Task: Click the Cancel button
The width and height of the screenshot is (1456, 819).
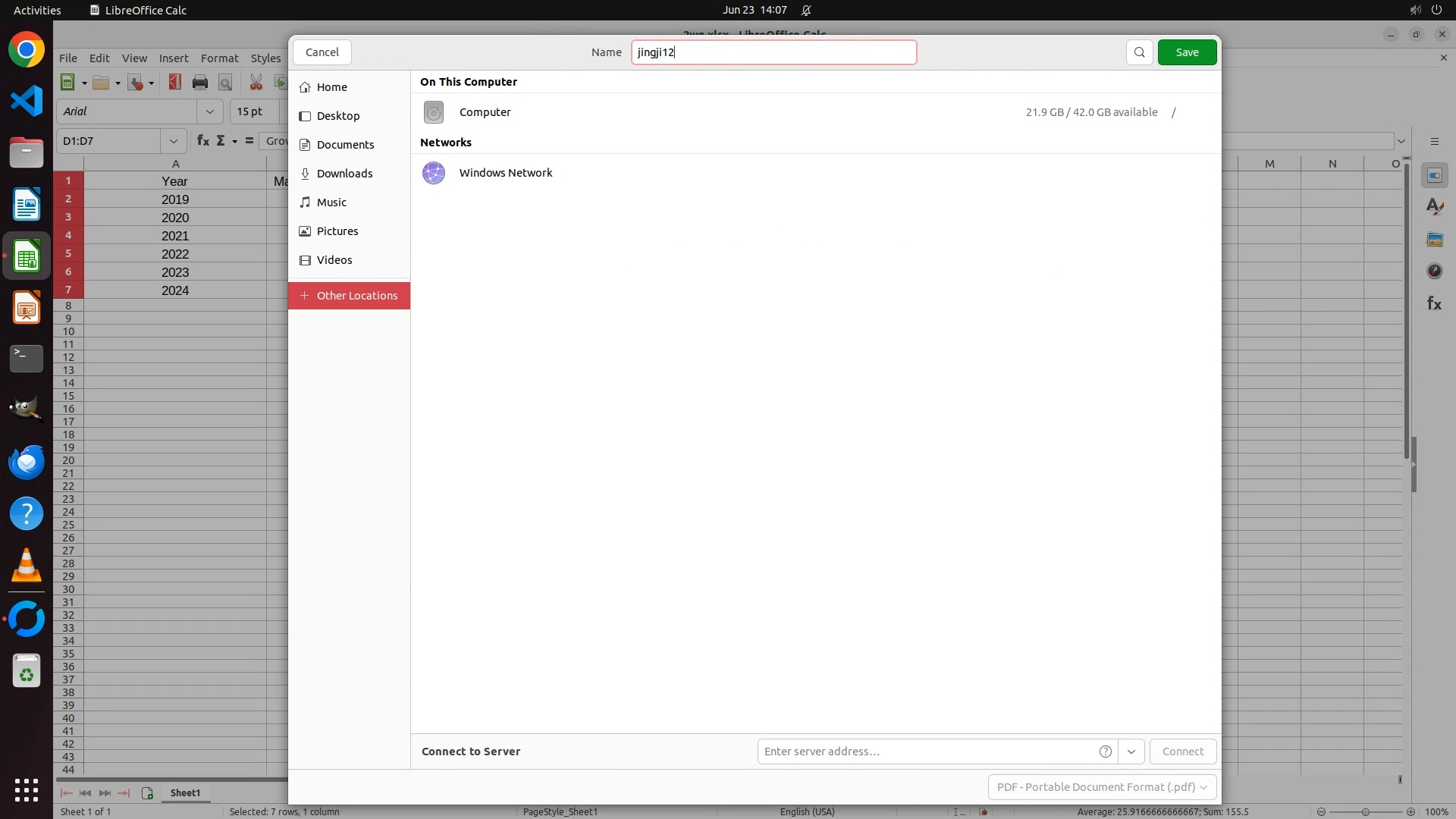Action: click(x=322, y=52)
